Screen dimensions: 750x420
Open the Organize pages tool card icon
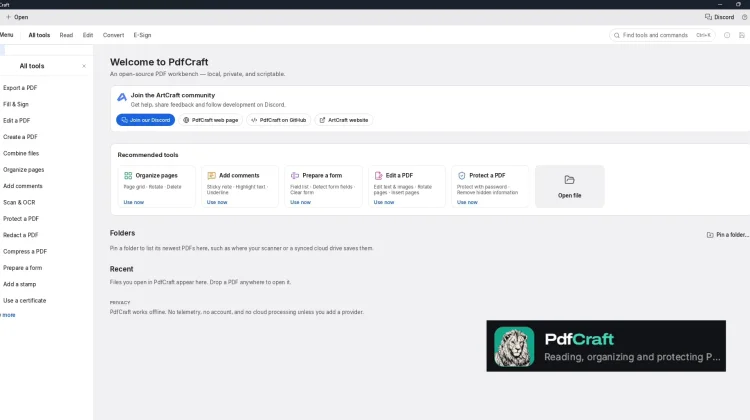click(128, 176)
